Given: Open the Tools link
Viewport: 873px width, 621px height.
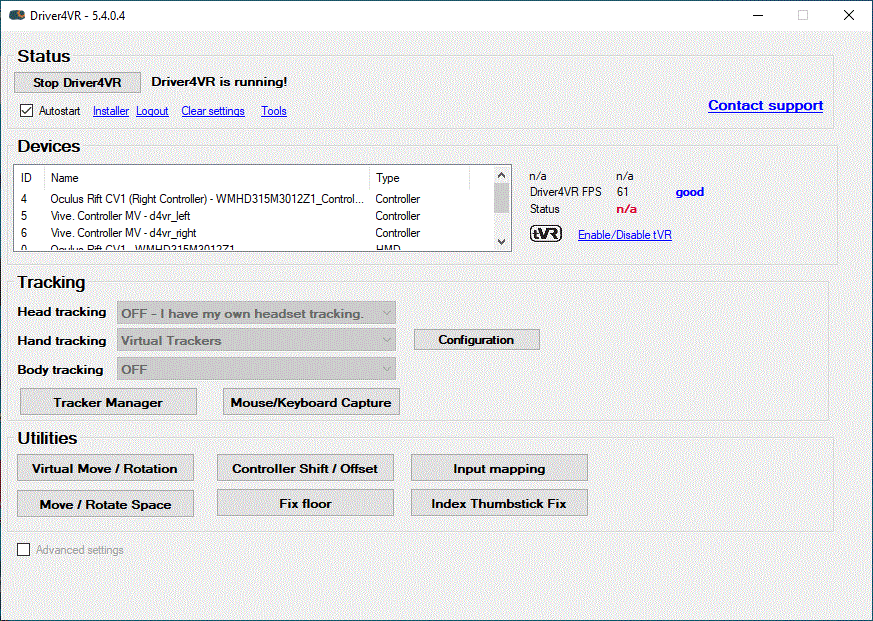Looking at the screenshot, I should pyautogui.click(x=274, y=111).
